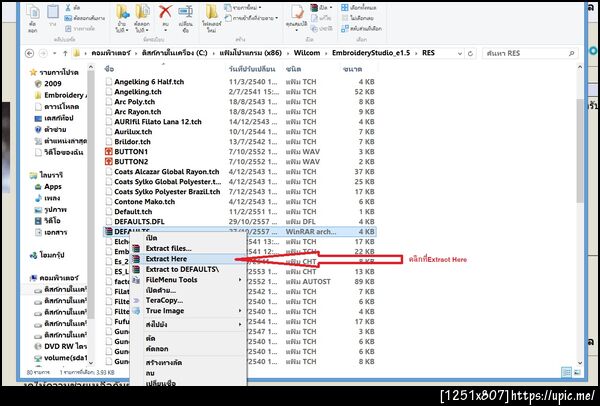Sort by the Date modified column header
Viewport: 600px width, 406px height.
tap(253, 69)
